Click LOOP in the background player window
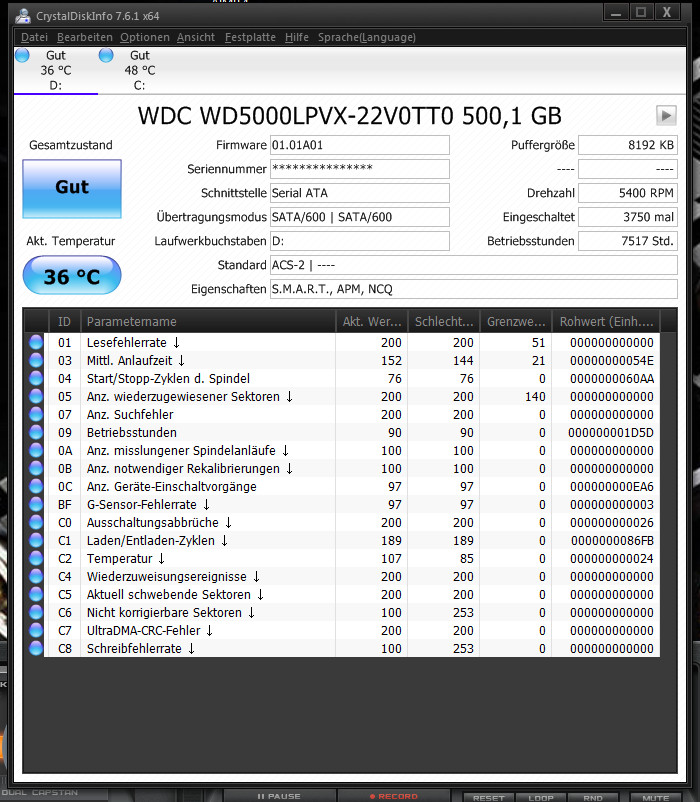 [540, 797]
